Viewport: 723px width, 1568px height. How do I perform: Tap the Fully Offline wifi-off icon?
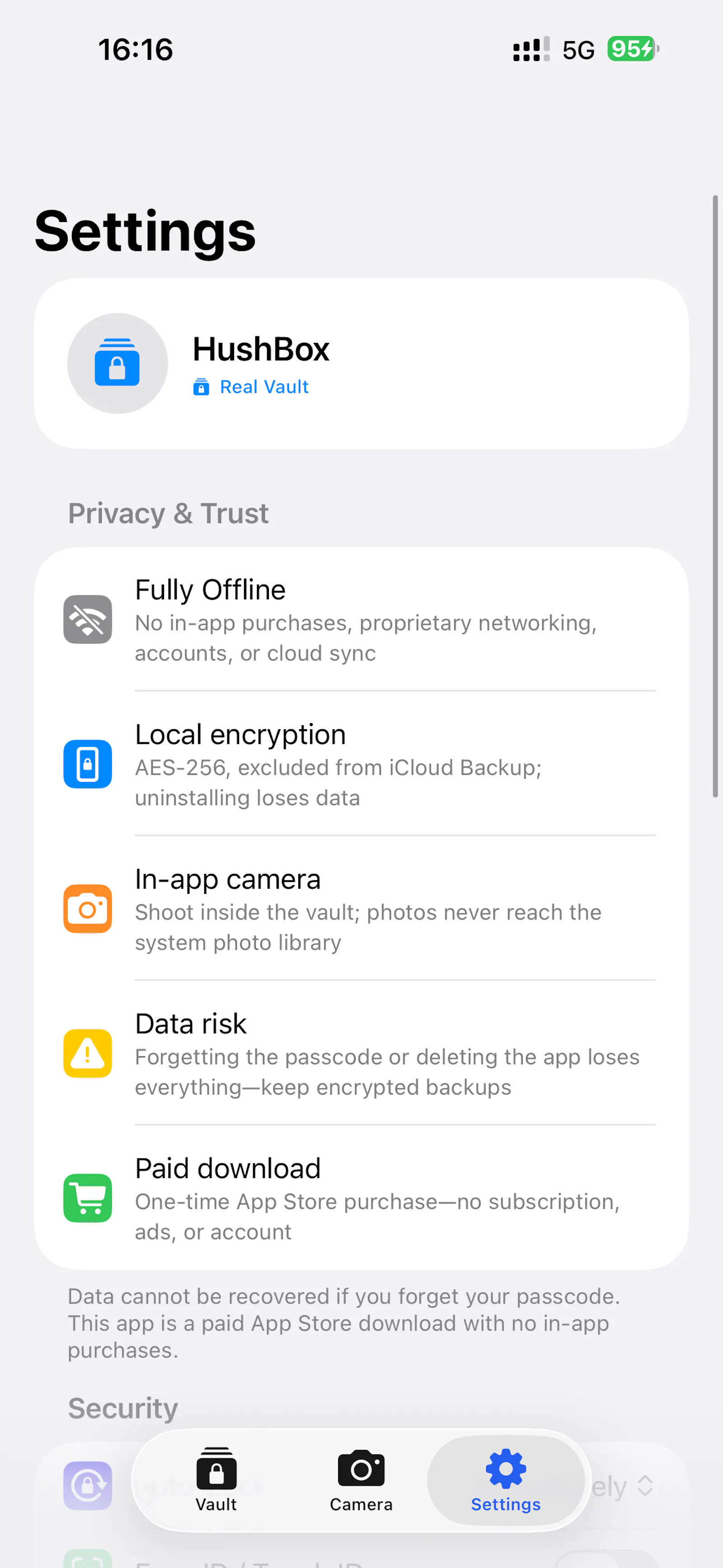tap(88, 620)
